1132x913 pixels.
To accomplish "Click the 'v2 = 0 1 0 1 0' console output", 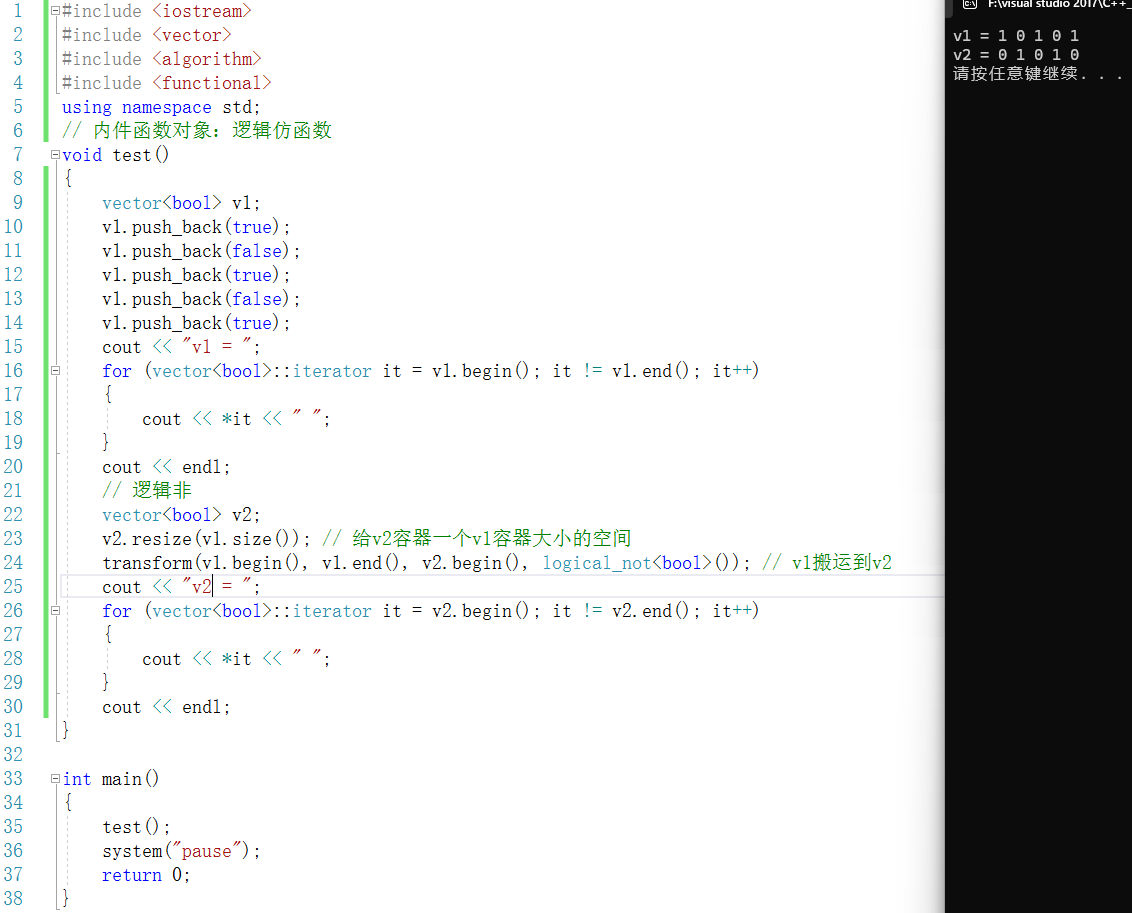I will point(1016,55).
